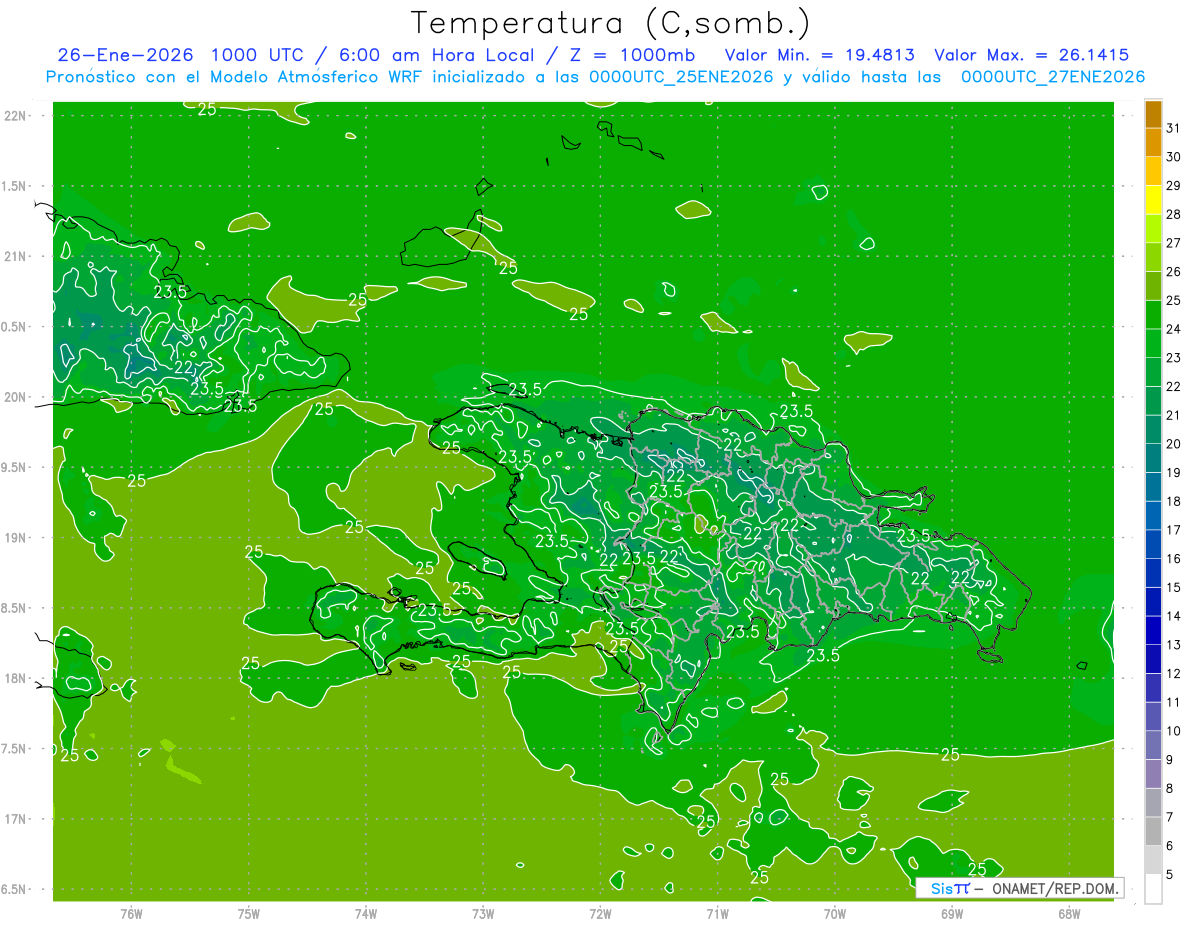Image resolution: width=1200 pixels, height=927 pixels.
Task: Click the '73W' longitude axis label
Action: point(483,914)
